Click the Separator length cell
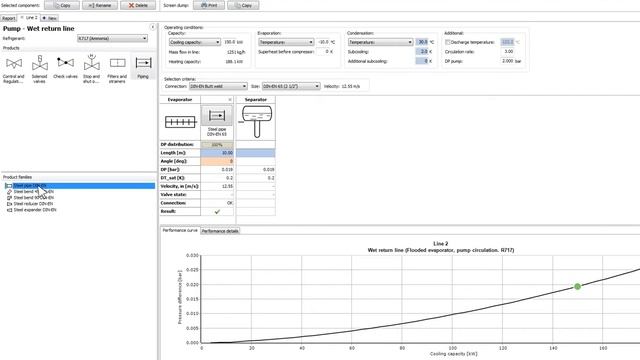640x360 pixels. point(256,153)
